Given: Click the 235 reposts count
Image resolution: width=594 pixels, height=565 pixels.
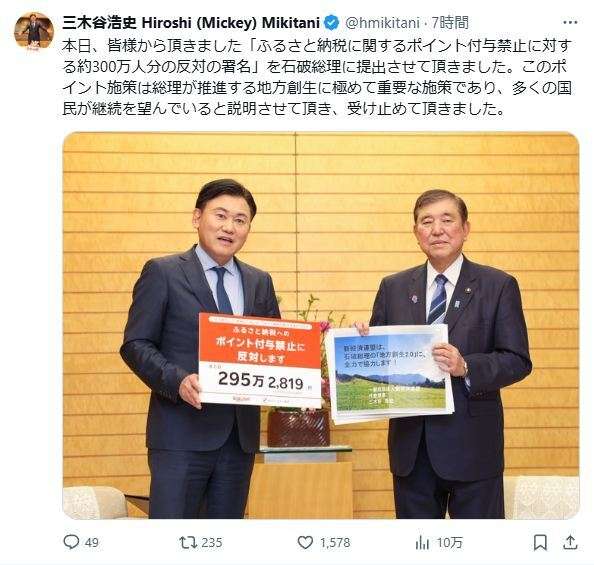Looking at the screenshot, I should pyautogui.click(x=211, y=543).
